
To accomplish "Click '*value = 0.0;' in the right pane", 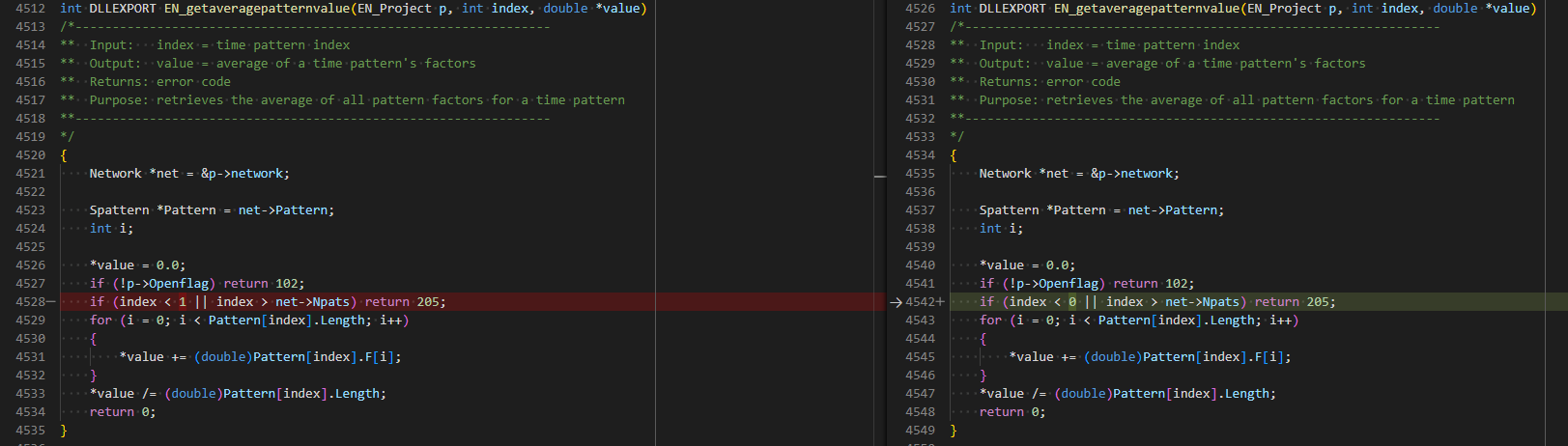I will 1027,265.
